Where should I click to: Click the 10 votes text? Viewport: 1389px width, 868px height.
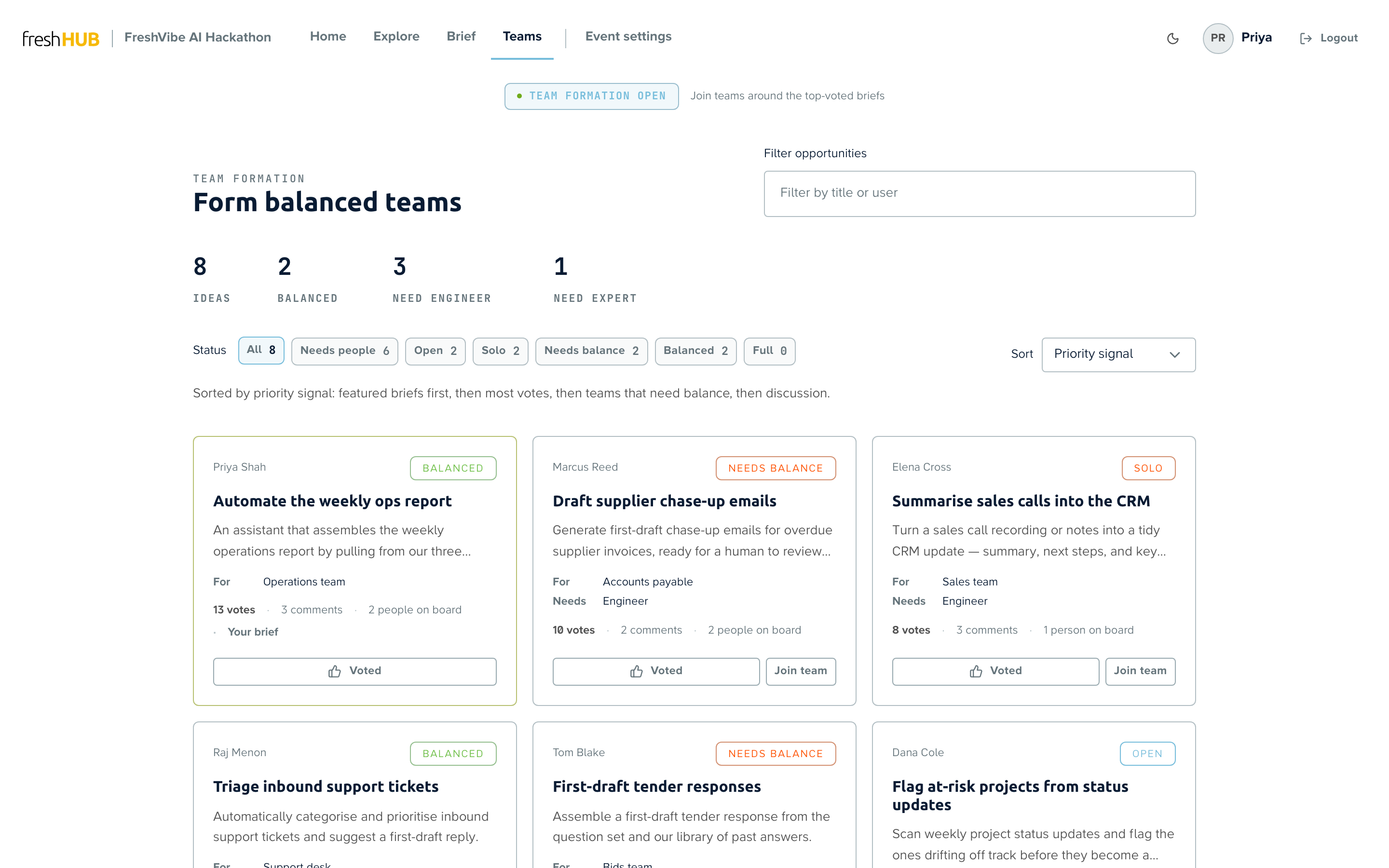point(573,630)
